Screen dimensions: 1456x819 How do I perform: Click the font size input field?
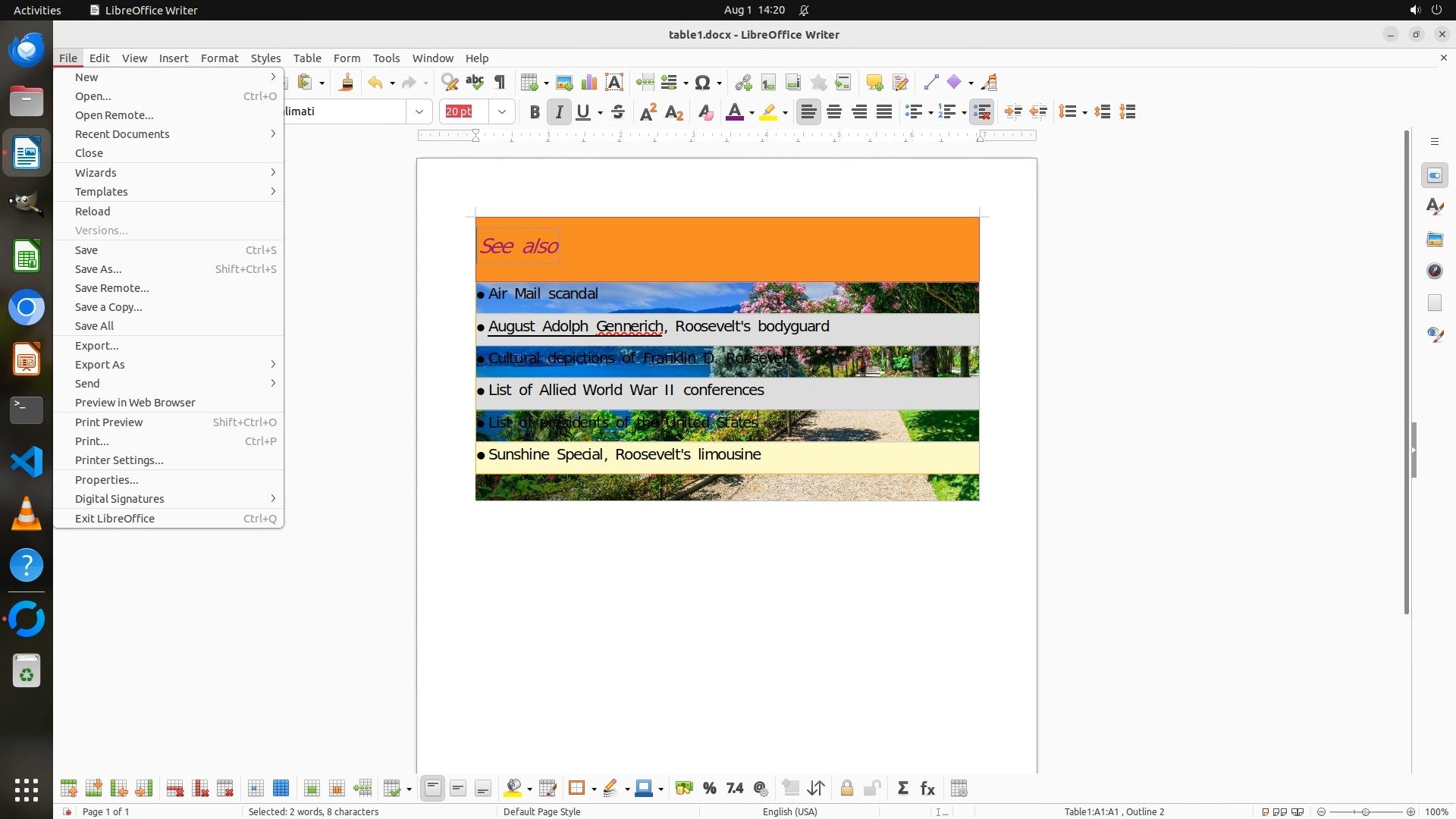(x=464, y=112)
